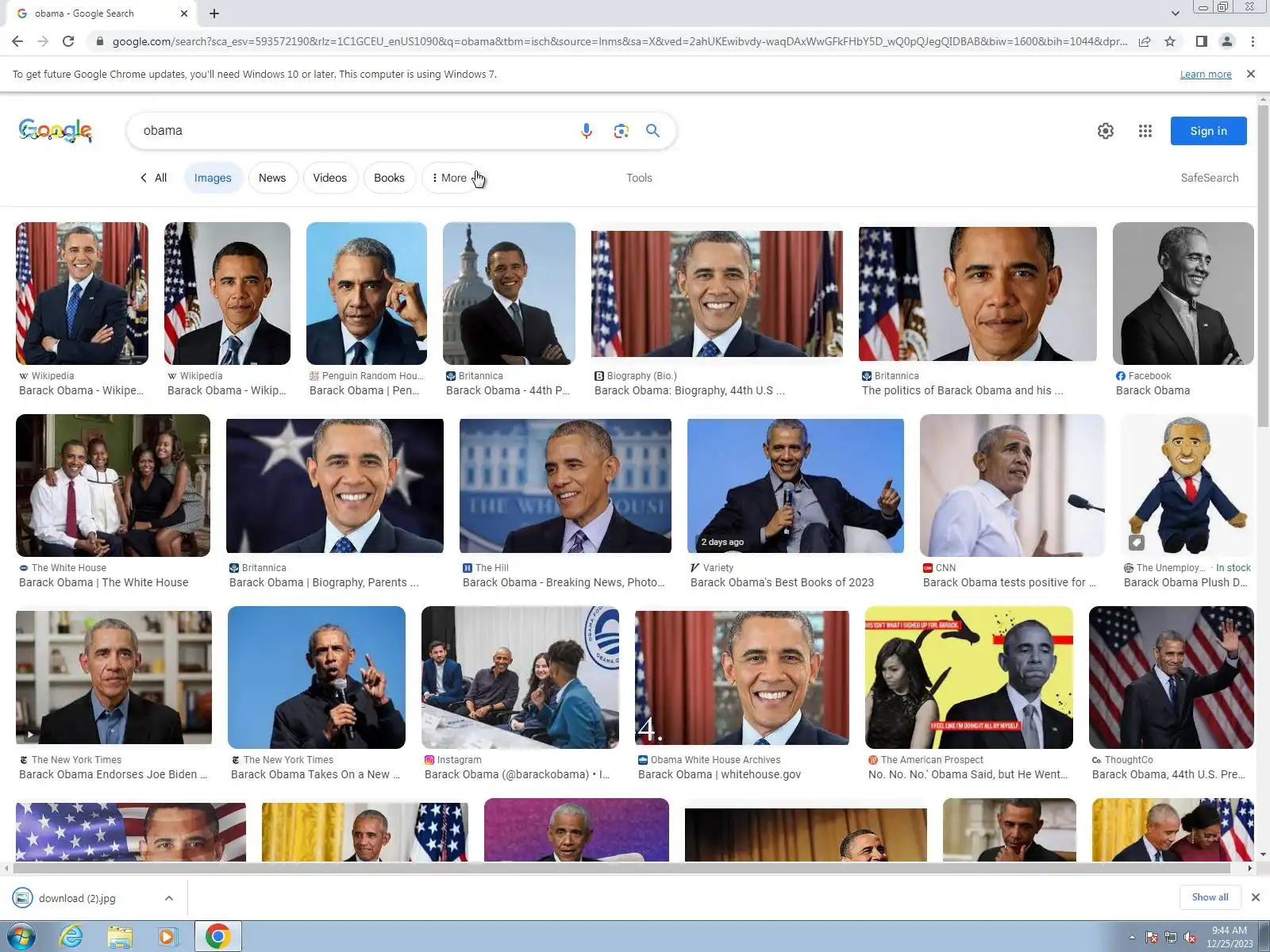Open the Facebook Barack Obama image

pyautogui.click(x=1183, y=294)
